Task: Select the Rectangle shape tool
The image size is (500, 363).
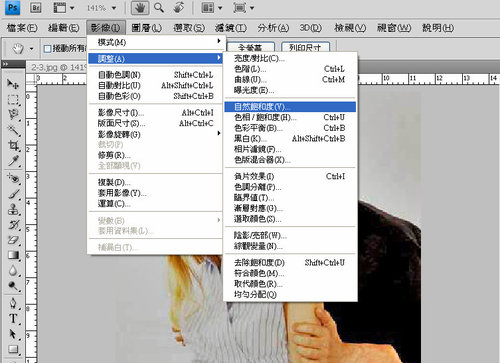Action: [13, 349]
